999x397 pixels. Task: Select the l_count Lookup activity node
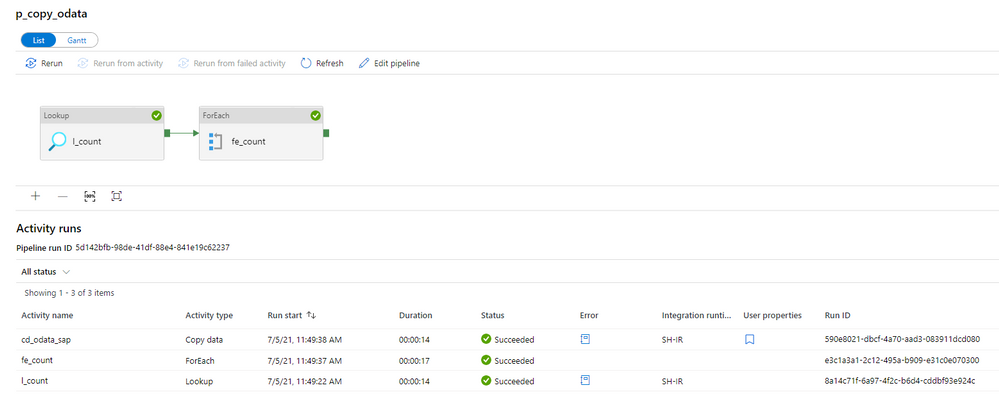[102, 133]
